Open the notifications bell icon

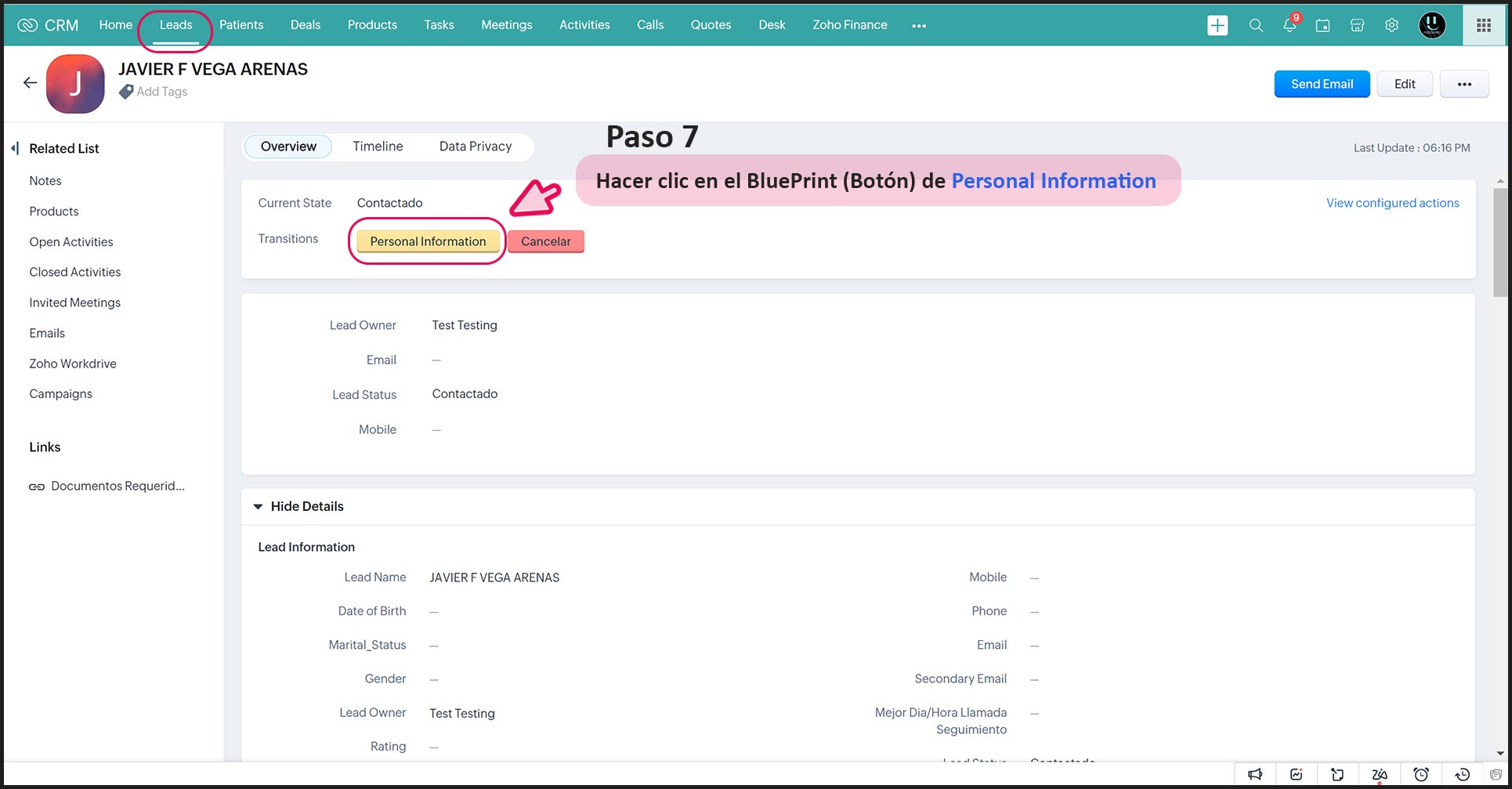[1290, 25]
